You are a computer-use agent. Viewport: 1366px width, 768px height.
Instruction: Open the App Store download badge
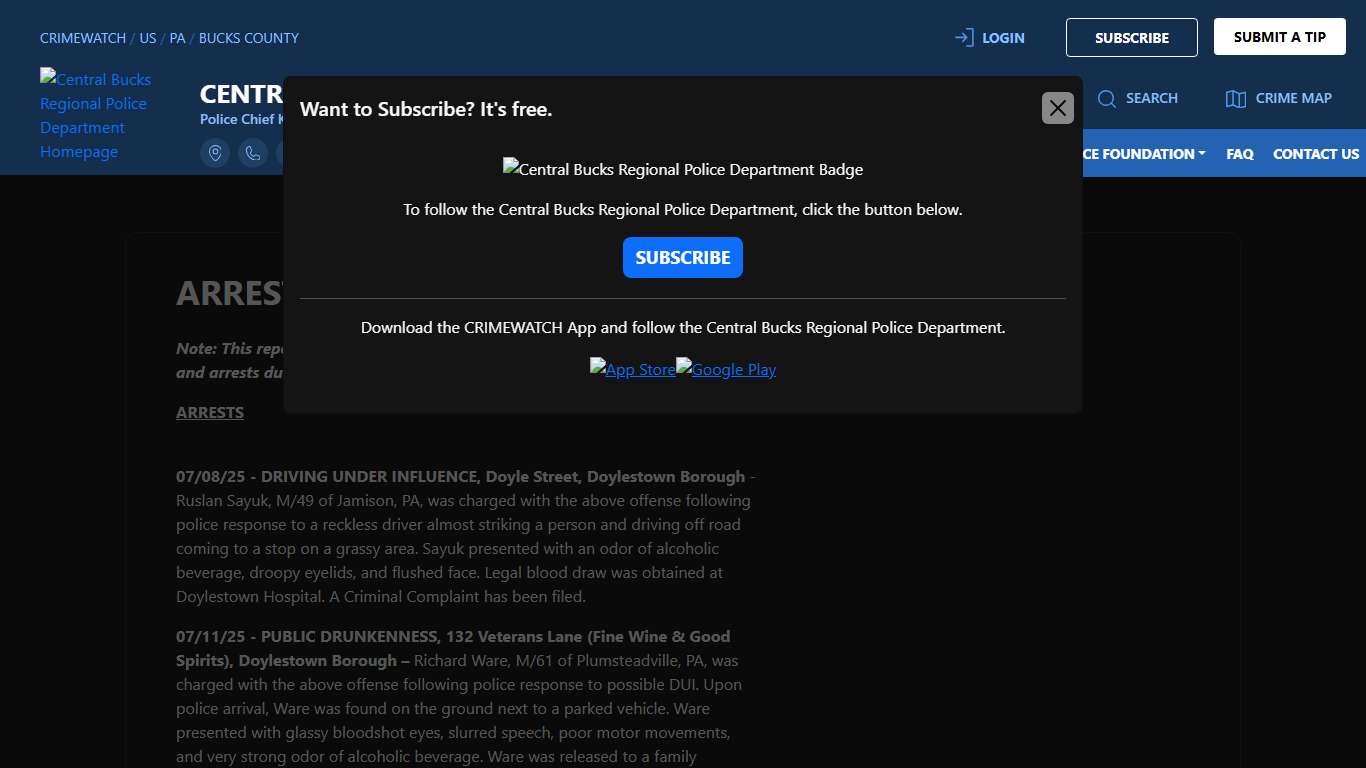point(632,369)
